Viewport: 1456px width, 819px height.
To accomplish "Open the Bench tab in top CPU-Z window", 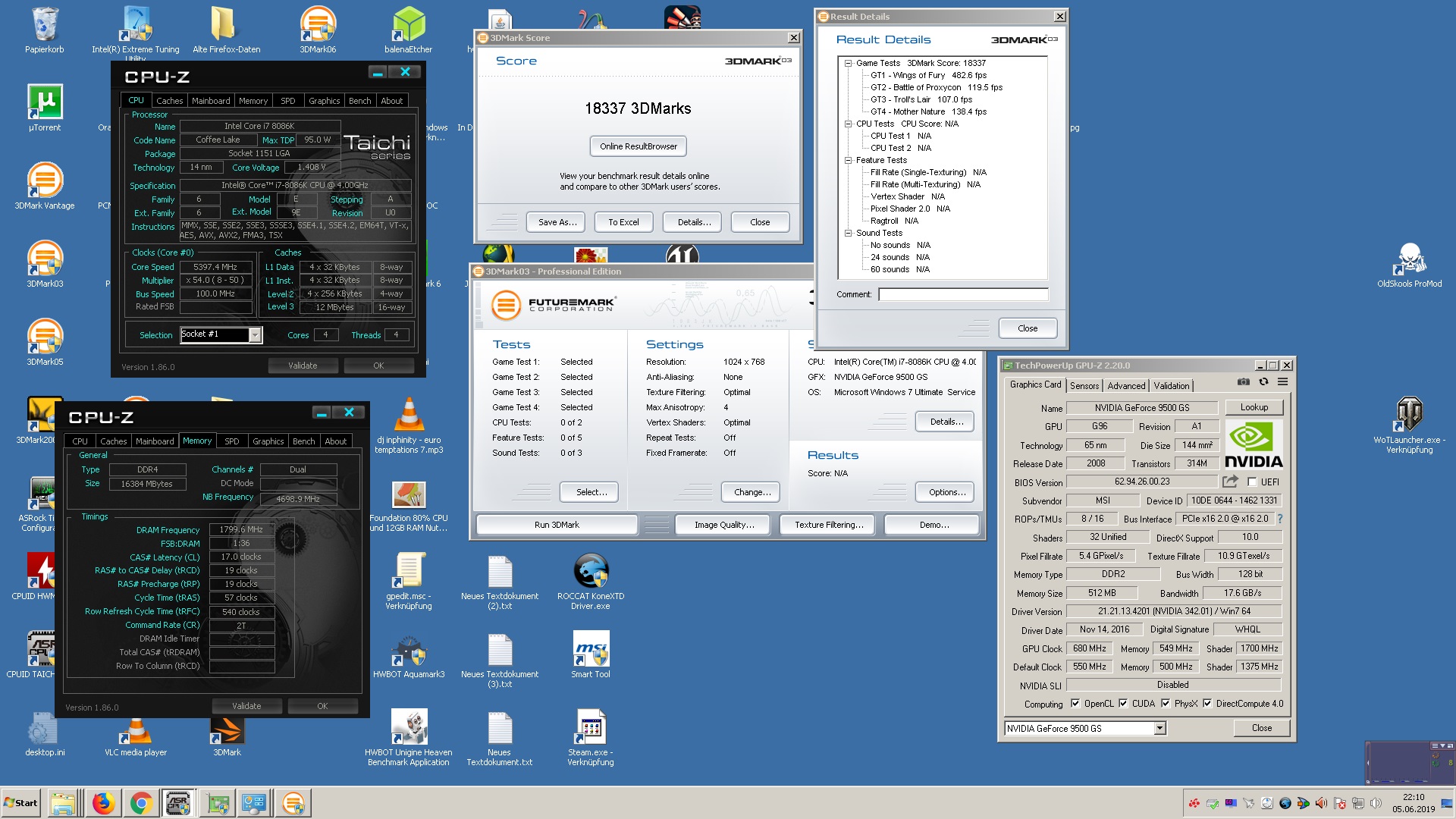I will pos(359,100).
